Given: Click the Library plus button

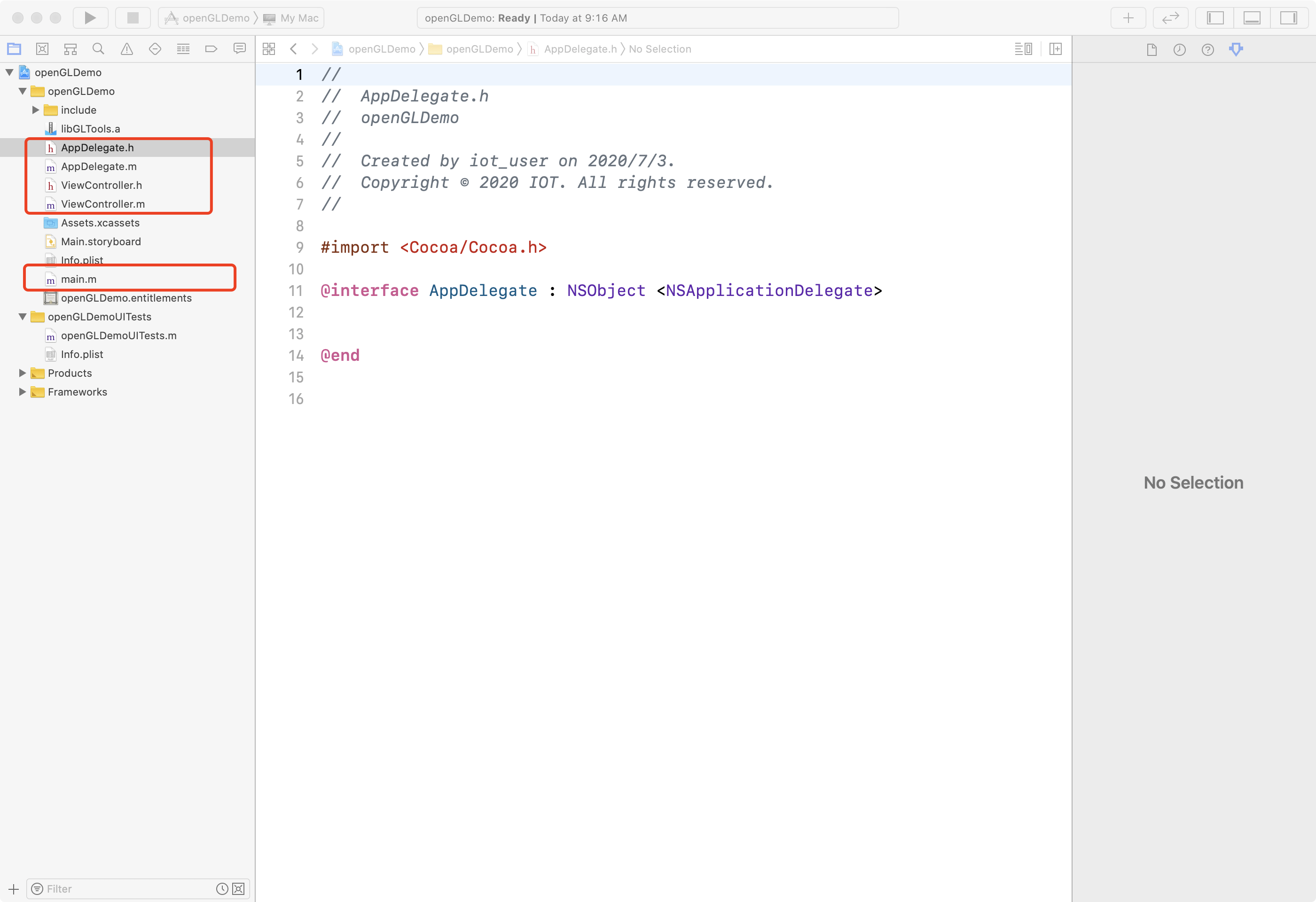Looking at the screenshot, I should click(x=1128, y=17).
